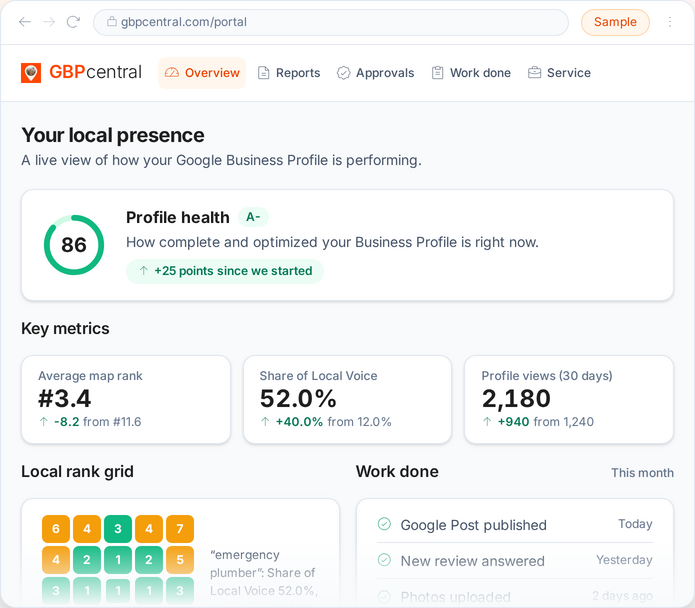Click the up arrow in +25 points badge
The height and width of the screenshot is (608, 695).
pos(143,270)
